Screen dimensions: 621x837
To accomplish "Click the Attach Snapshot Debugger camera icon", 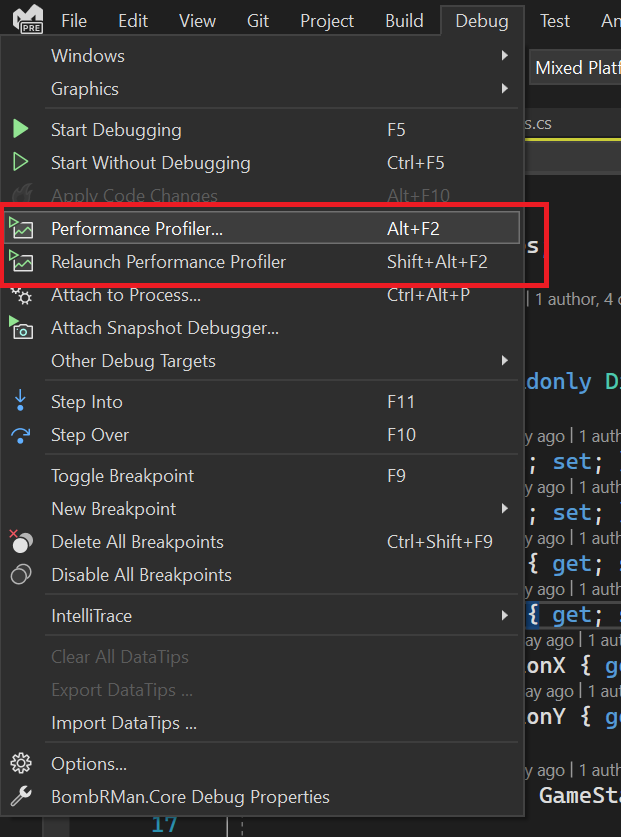I will [x=20, y=327].
